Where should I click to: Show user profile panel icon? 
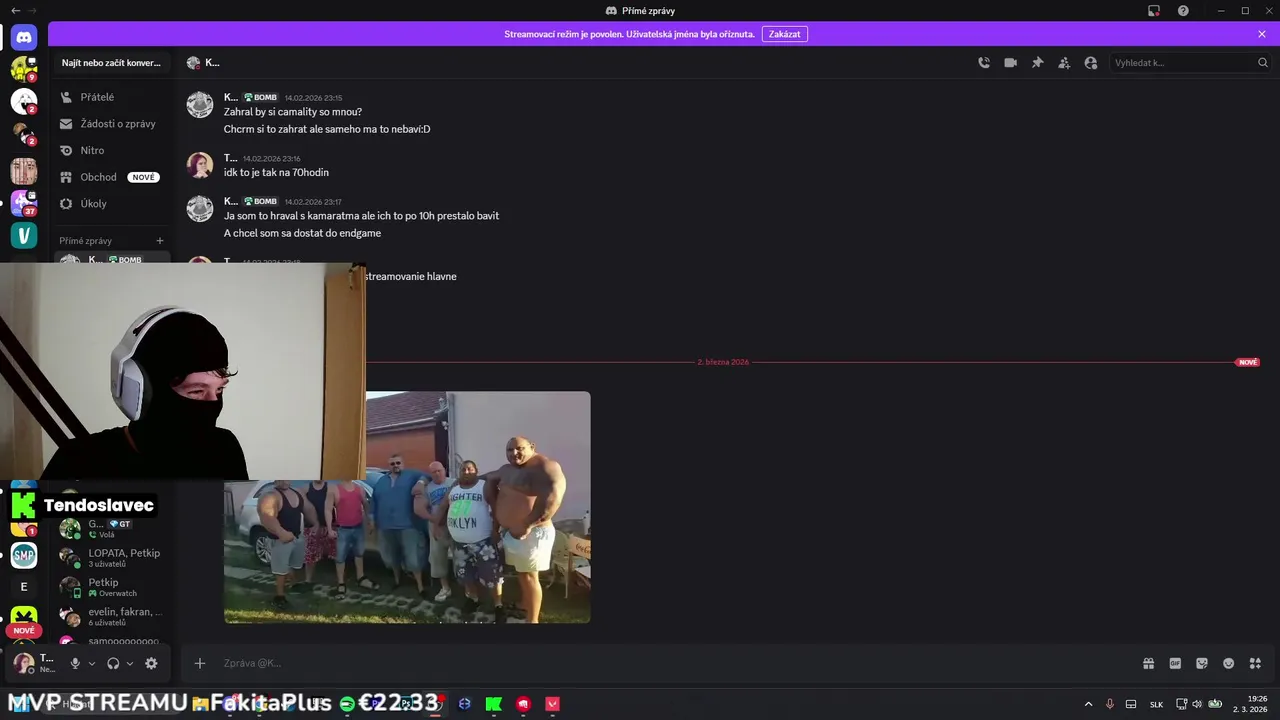point(1091,62)
